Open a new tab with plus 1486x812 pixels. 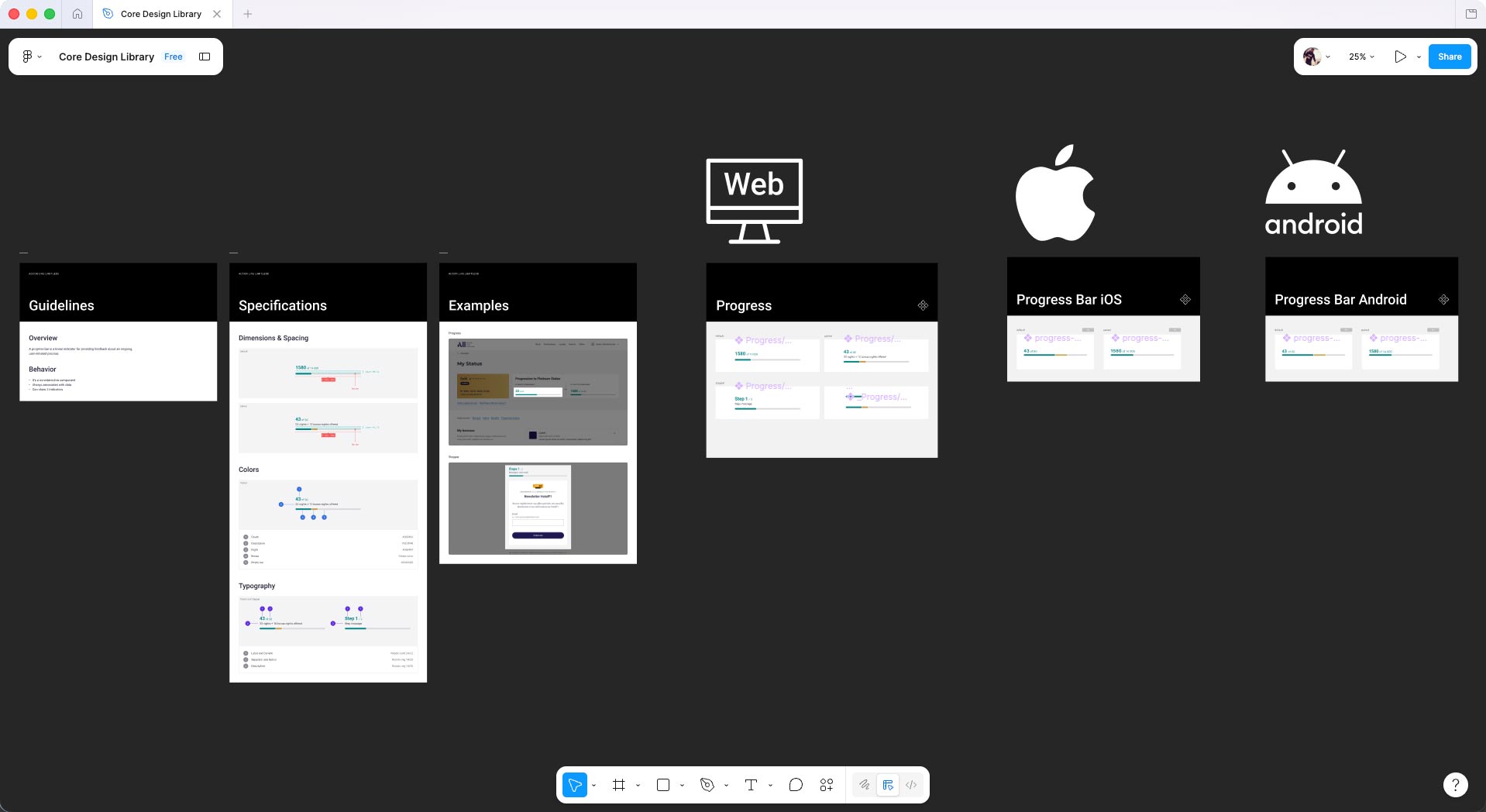(248, 14)
